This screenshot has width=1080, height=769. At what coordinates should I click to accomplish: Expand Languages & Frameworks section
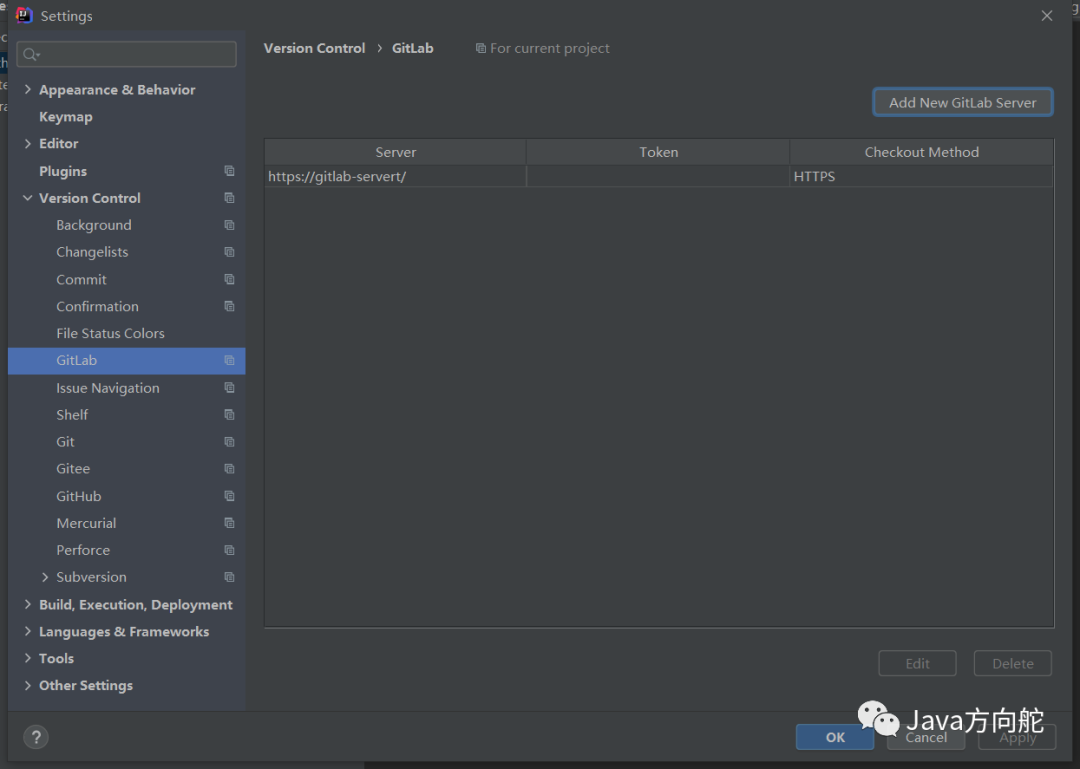coord(28,631)
